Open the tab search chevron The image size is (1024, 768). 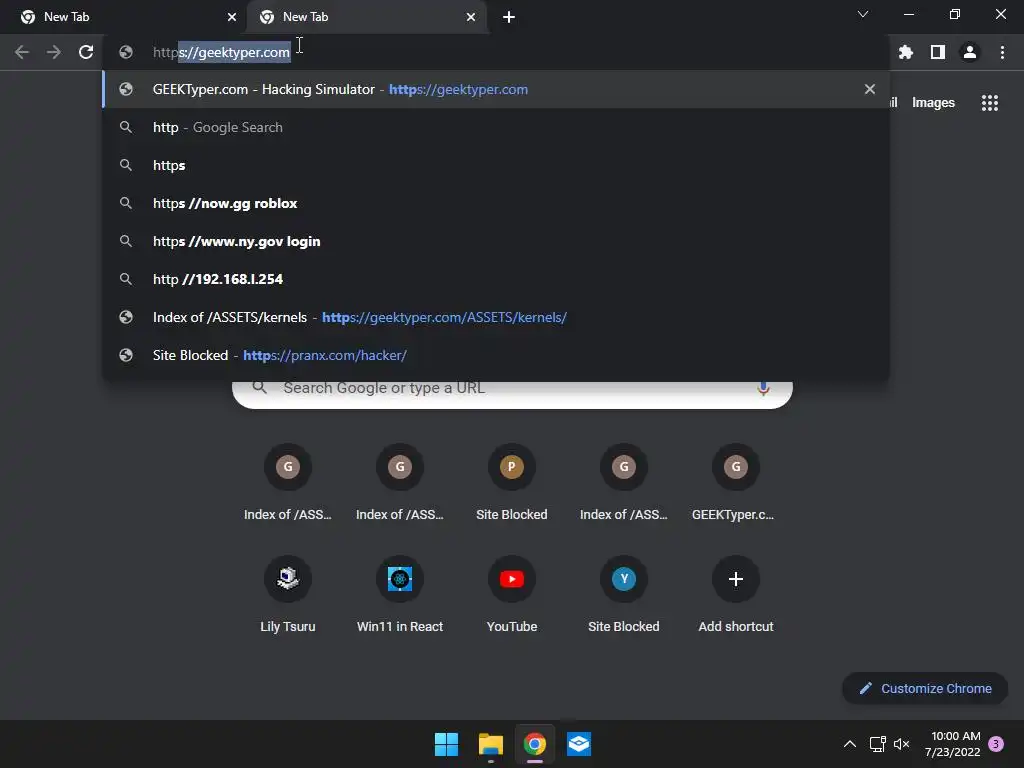(863, 14)
